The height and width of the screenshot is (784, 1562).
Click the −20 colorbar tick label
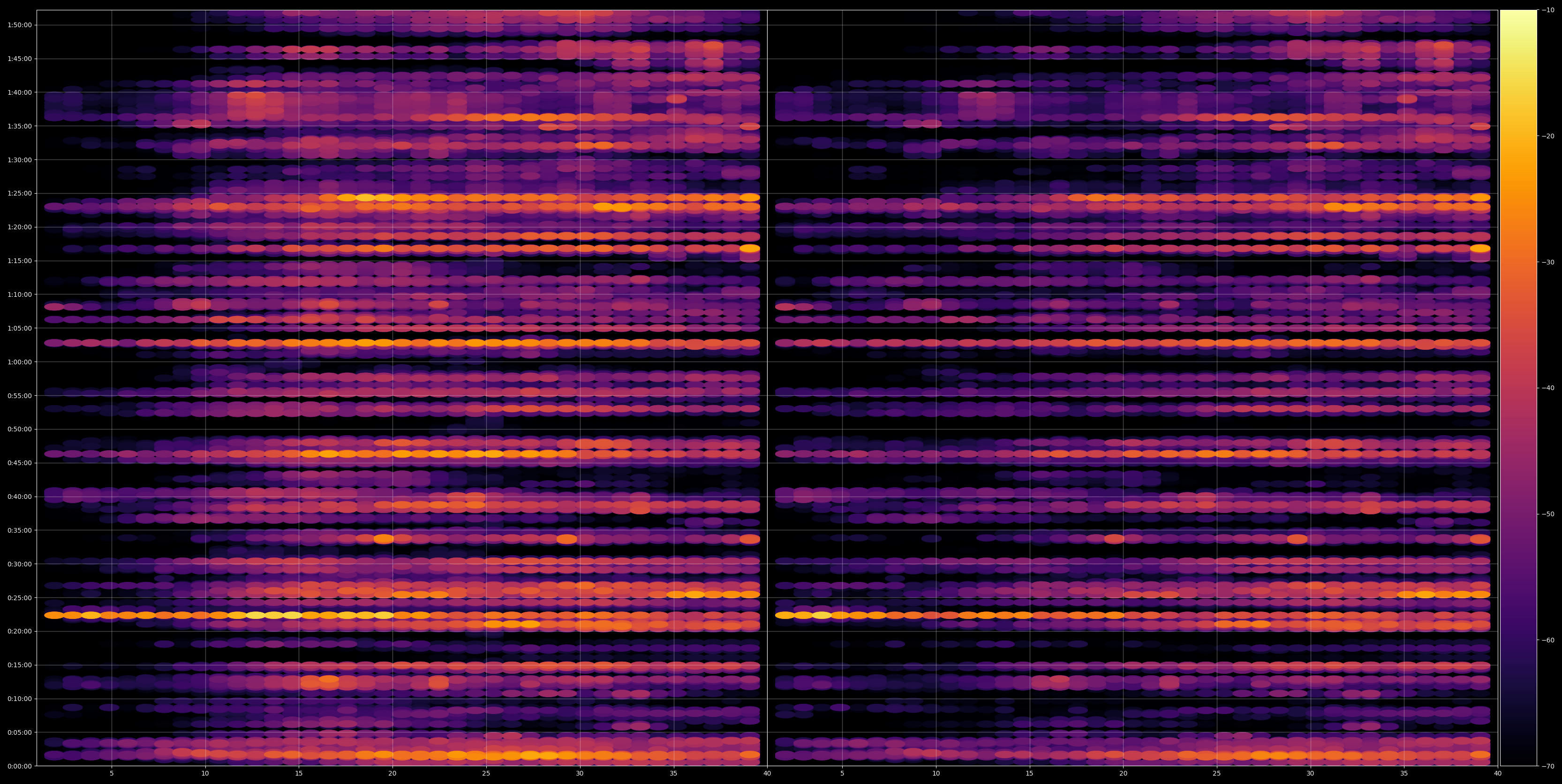(1548, 136)
